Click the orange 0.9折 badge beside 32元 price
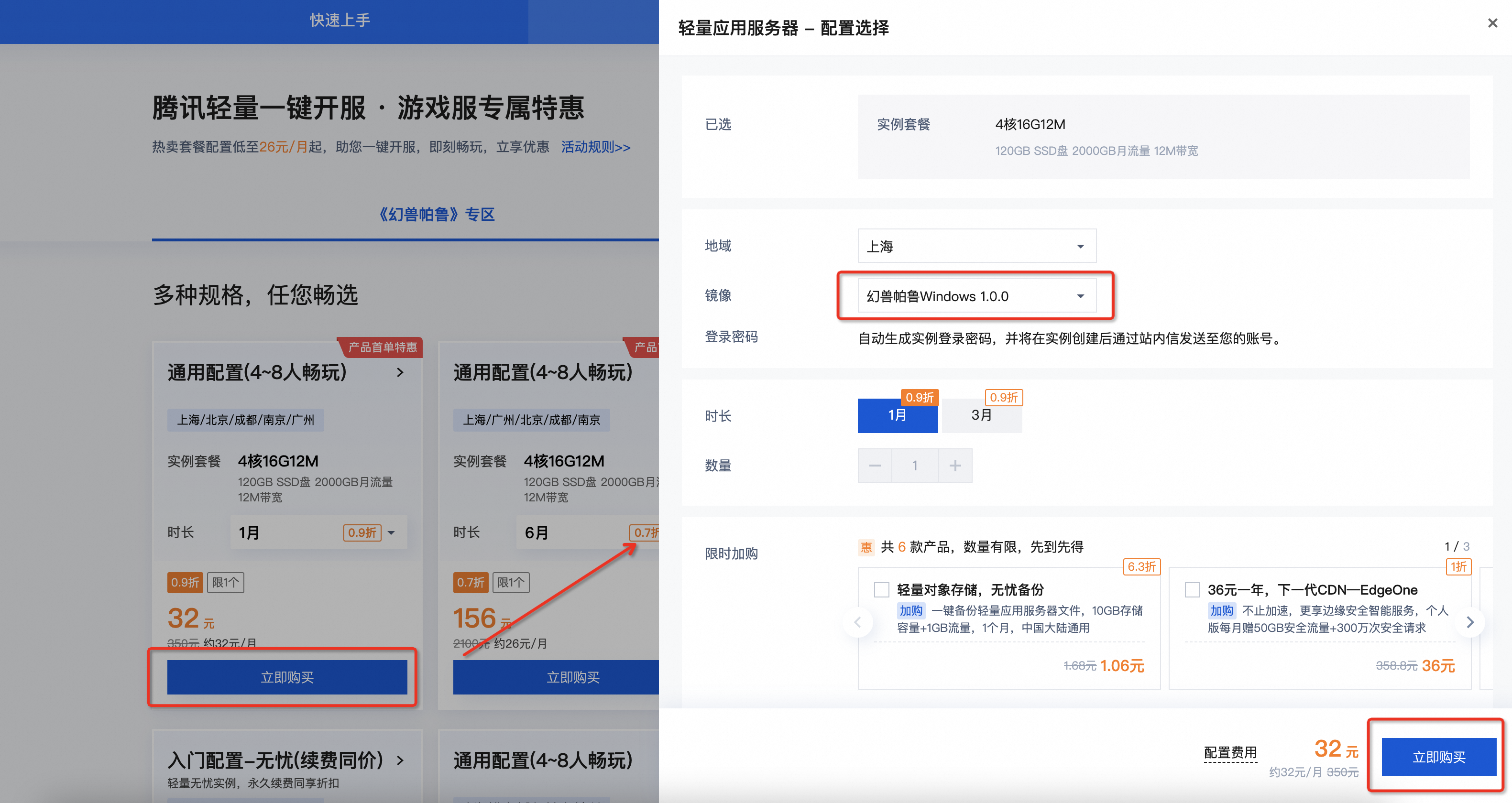 click(x=185, y=583)
